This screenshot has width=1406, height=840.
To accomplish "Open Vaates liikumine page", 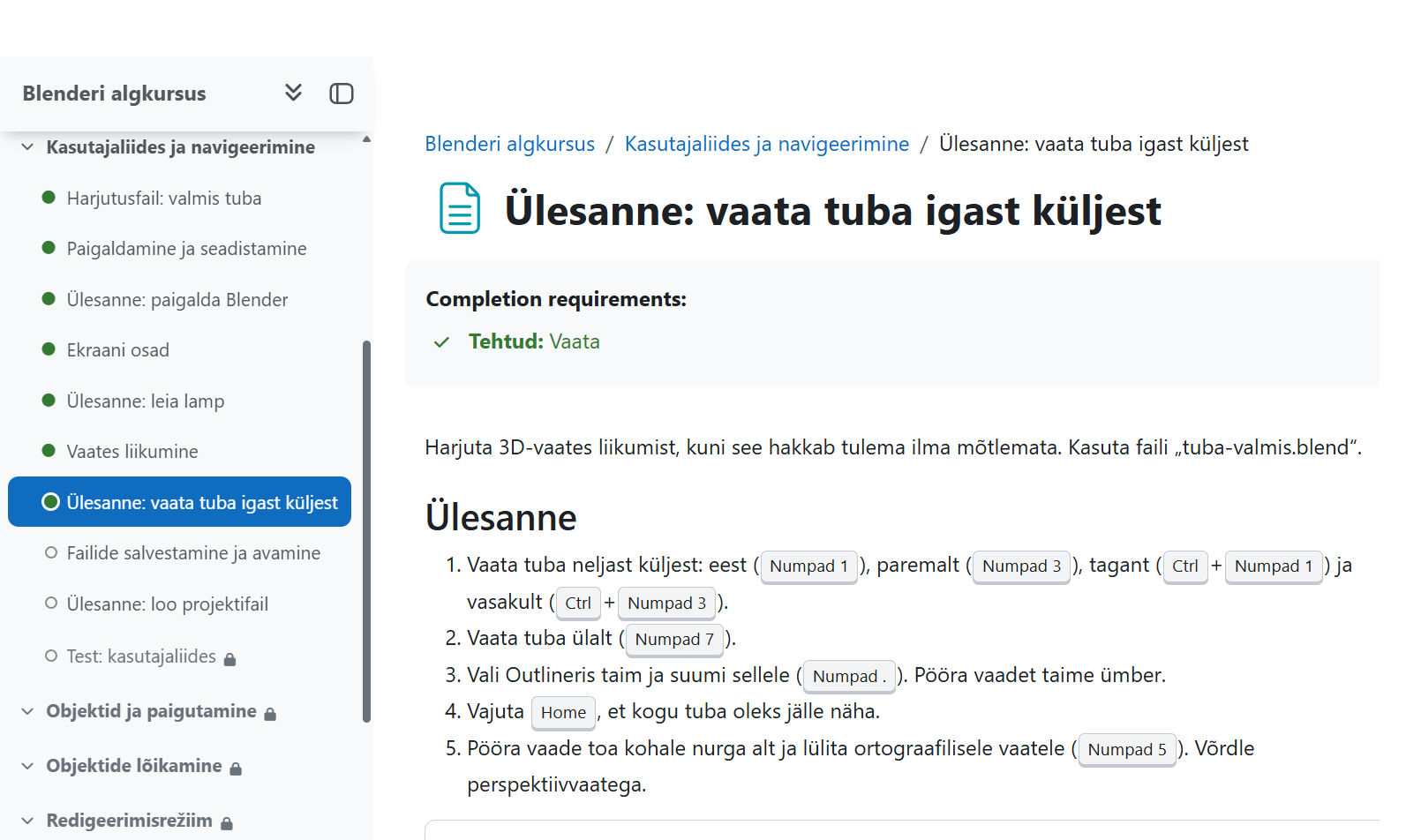I will (132, 452).
